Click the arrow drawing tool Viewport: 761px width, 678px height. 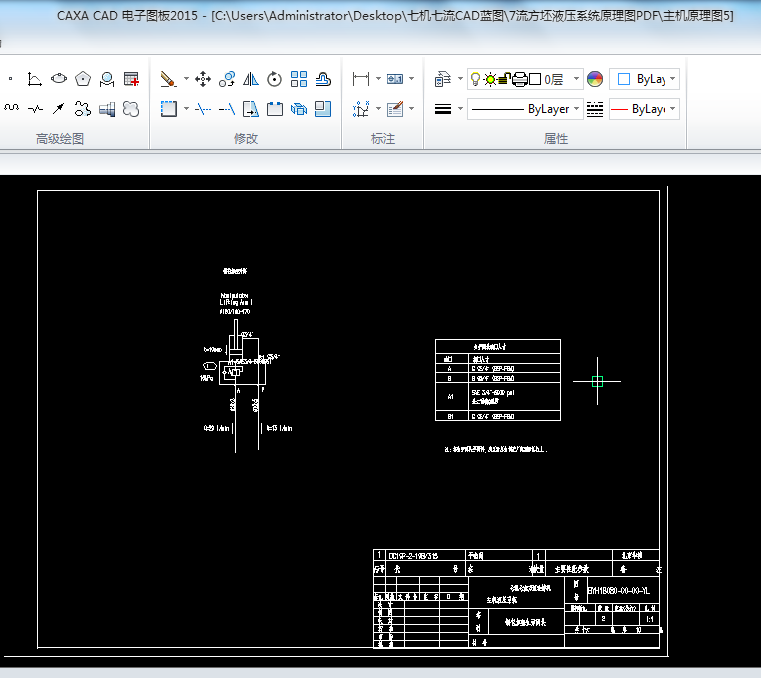tap(59, 108)
